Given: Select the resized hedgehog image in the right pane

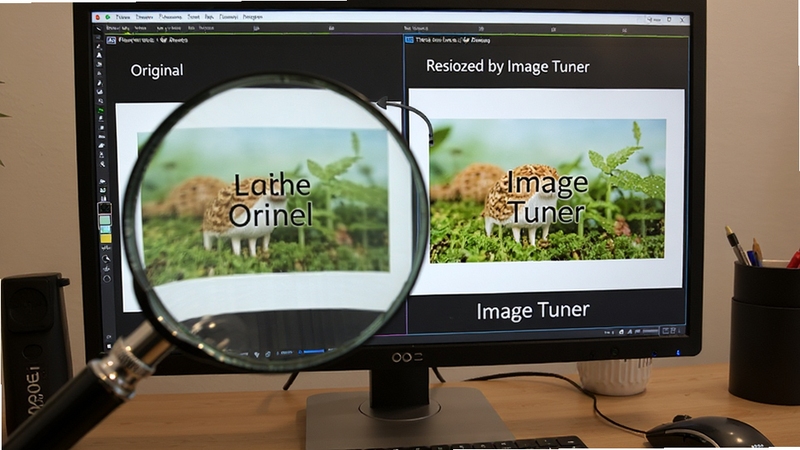Looking at the screenshot, I should [x=547, y=191].
